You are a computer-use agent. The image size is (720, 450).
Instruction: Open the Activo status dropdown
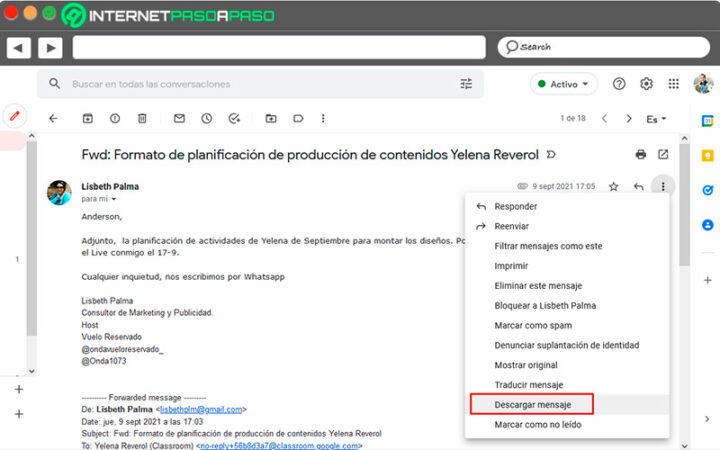[x=563, y=84]
